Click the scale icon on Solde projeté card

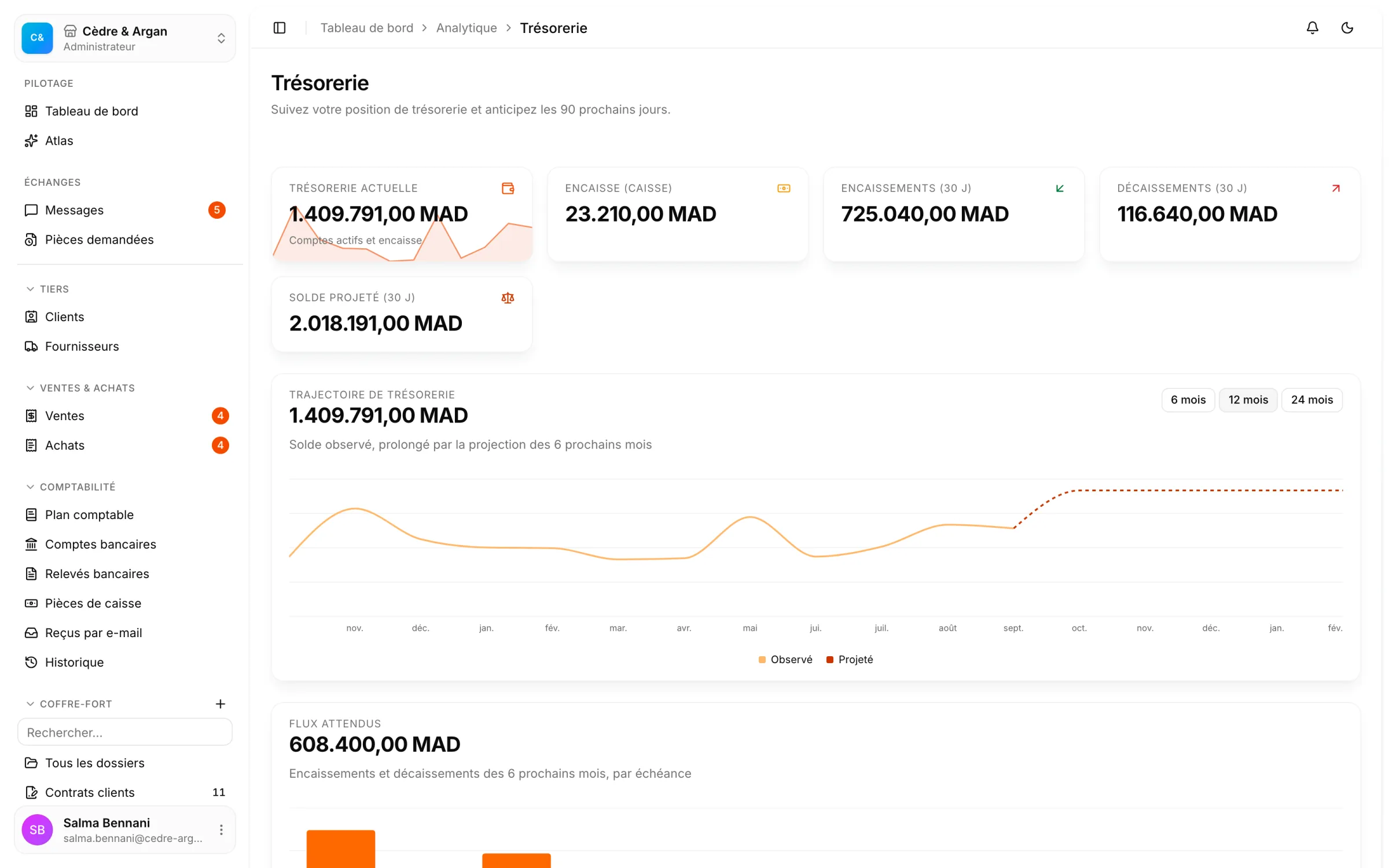pos(508,298)
